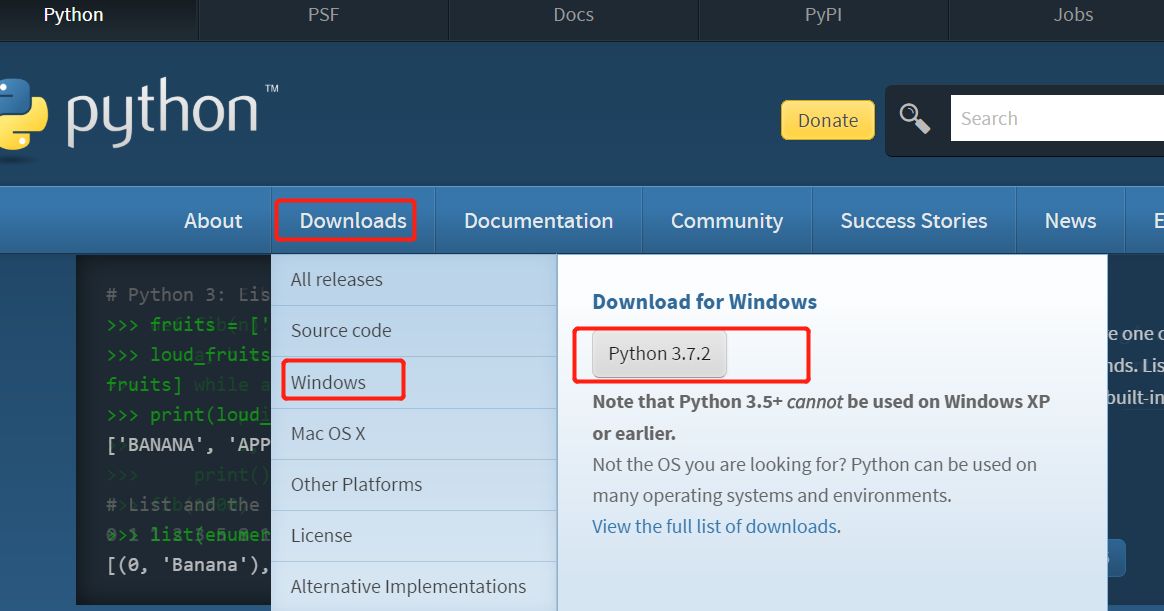The width and height of the screenshot is (1164, 611).
Task: Open the Downloads menu
Action: click(x=353, y=220)
